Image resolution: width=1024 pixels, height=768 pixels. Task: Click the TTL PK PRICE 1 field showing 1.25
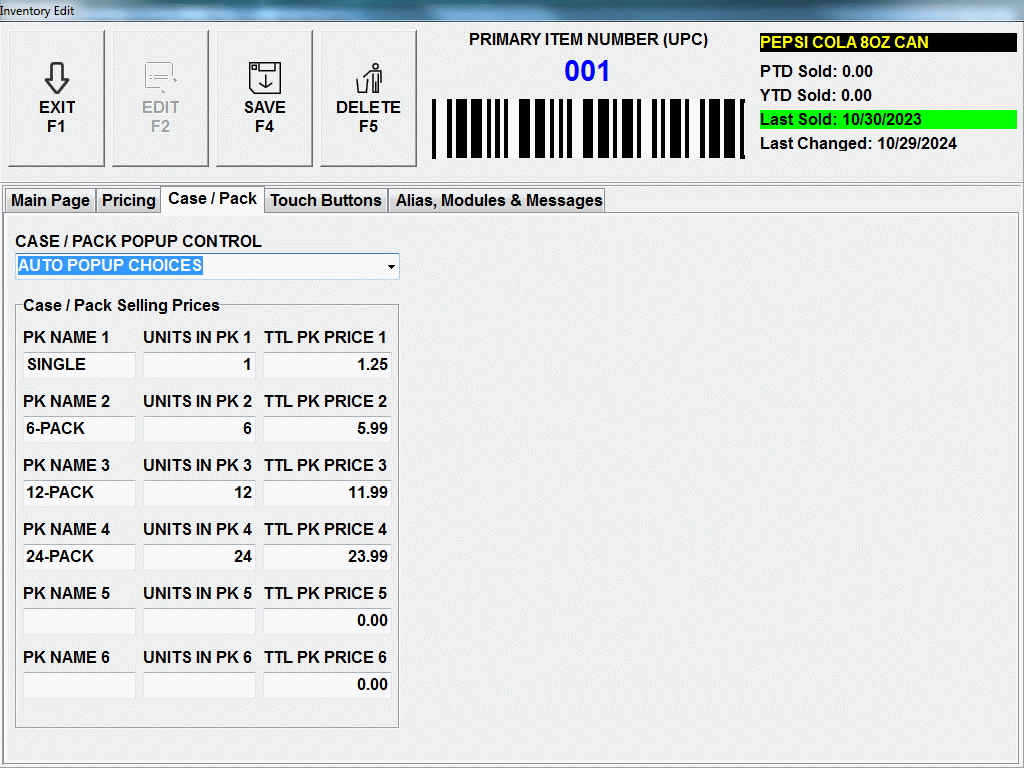[327, 365]
